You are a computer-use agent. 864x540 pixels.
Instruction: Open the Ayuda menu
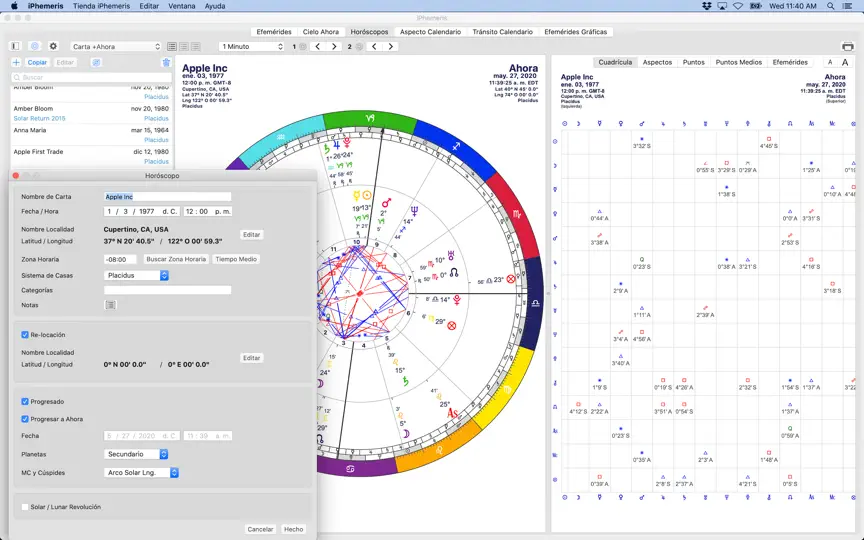pos(215,6)
